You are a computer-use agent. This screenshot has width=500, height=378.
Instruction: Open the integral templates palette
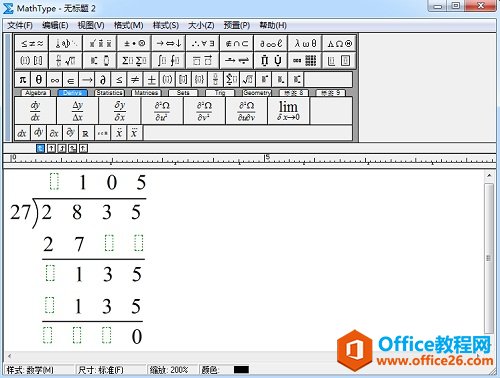click(x=168, y=60)
